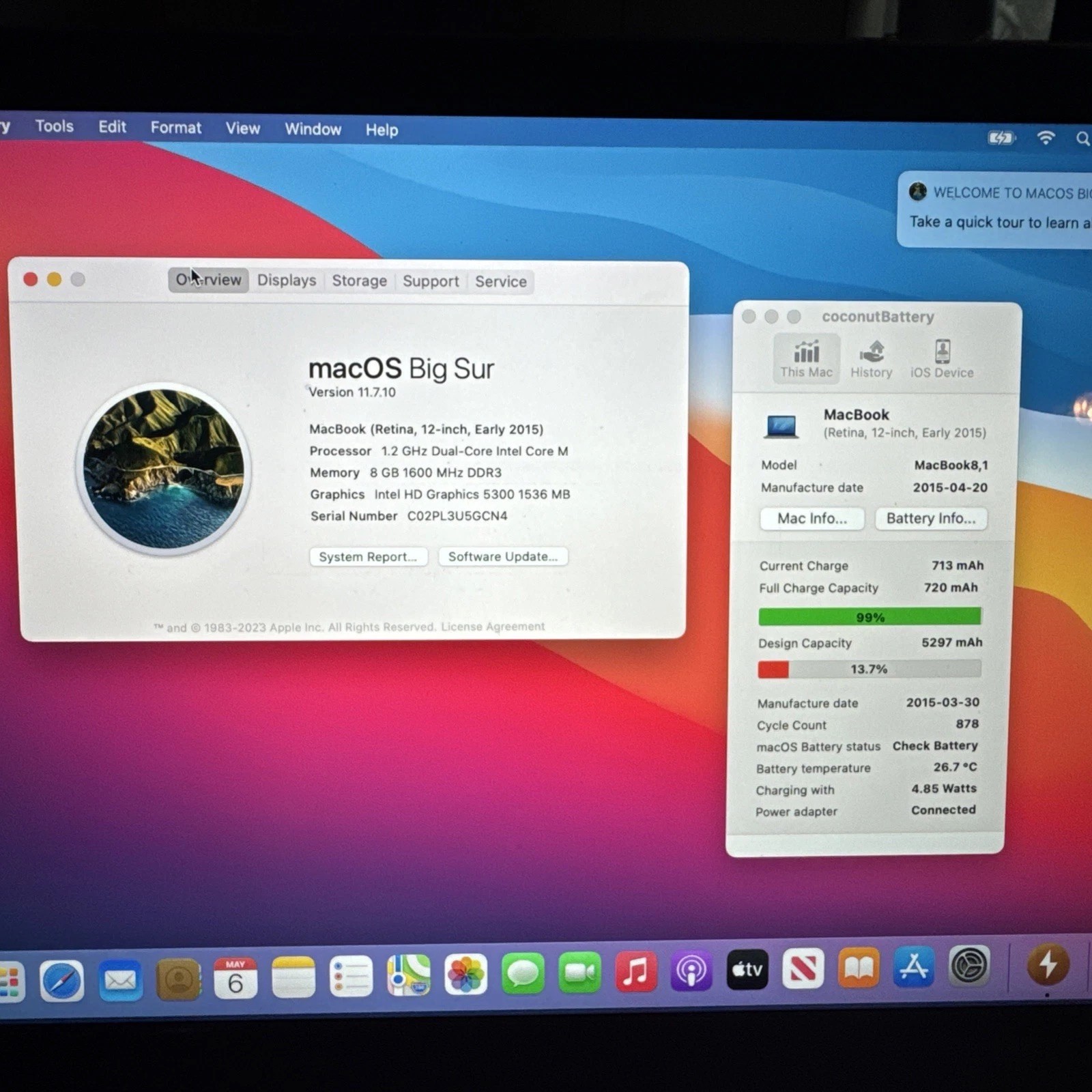1092x1092 pixels.
Task: Open the Help menu
Action: pos(382,130)
